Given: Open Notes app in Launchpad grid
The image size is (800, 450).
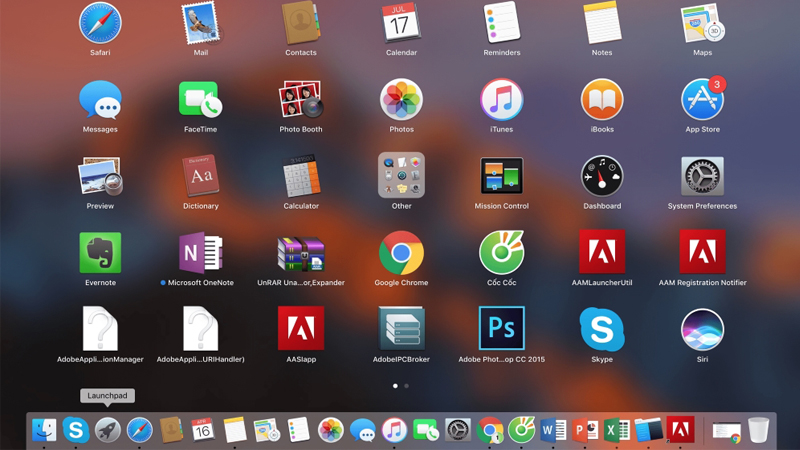Looking at the screenshot, I should (602, 23).
